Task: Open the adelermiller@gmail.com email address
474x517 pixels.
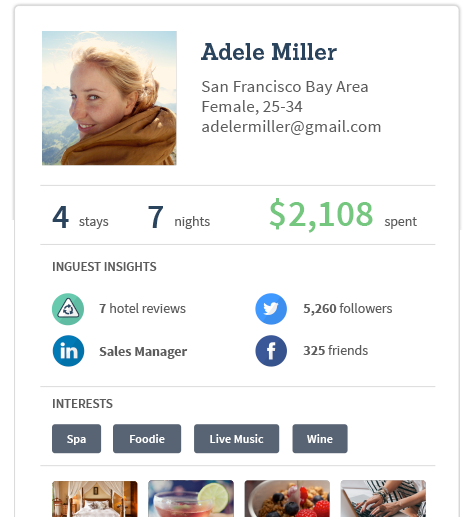Action: (x=291, y=127)
